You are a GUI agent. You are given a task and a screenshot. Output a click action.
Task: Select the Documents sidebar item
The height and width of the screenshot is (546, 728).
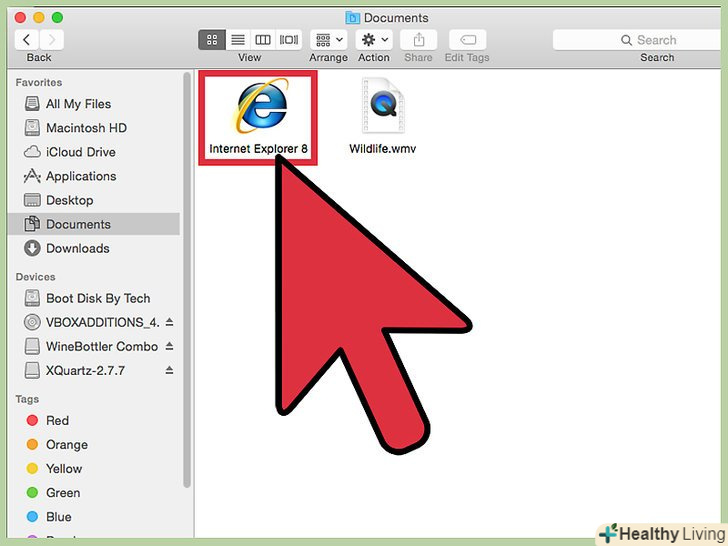93,224
